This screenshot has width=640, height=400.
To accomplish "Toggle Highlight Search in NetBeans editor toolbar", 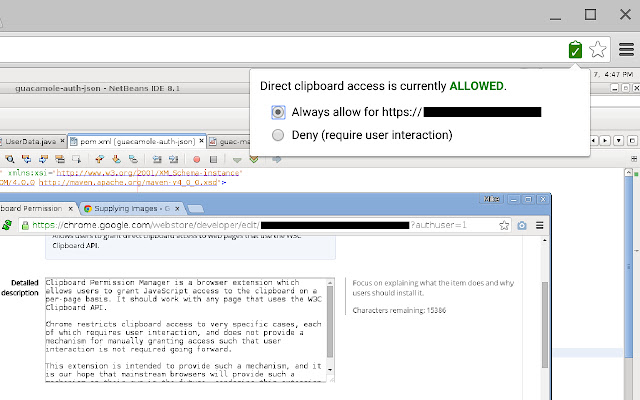I will coord(60,159).
